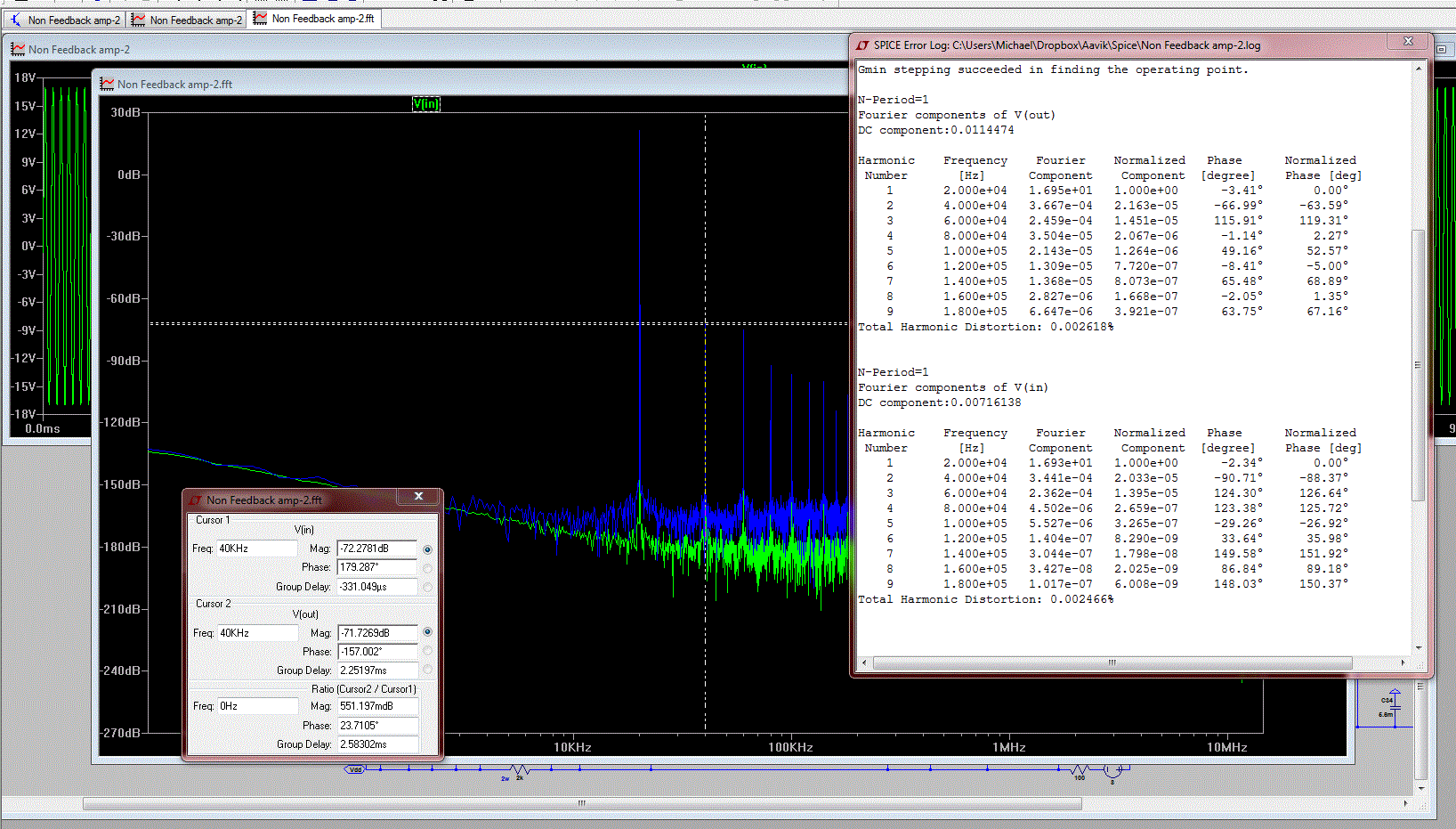Click 'Fourier components of V(out)' line in the log
The height and width of the screenshot is (829, 1456).
click(957, 115)
